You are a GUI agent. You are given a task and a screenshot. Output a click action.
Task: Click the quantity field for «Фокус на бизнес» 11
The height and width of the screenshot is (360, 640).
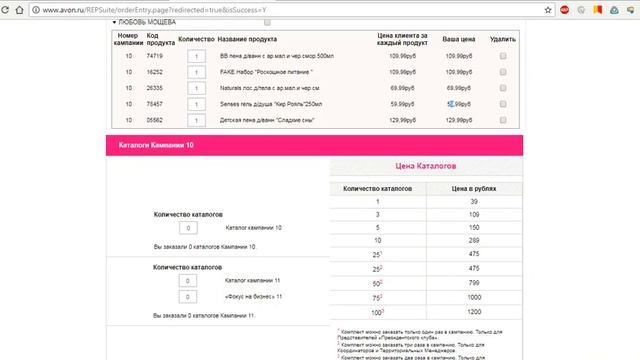(188, 297)
